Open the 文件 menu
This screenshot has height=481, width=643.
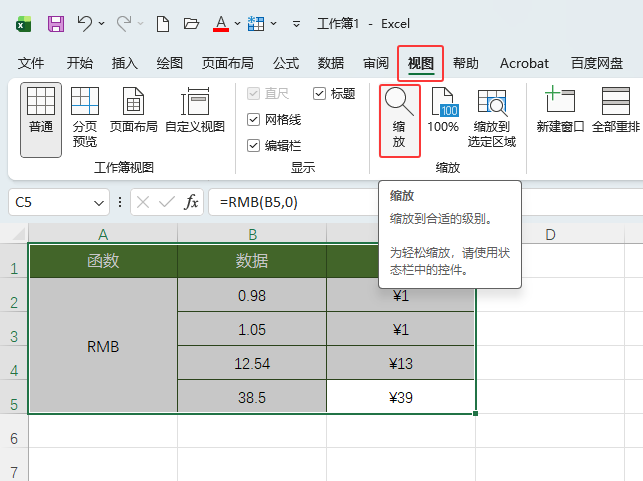[x=31, y=63]
